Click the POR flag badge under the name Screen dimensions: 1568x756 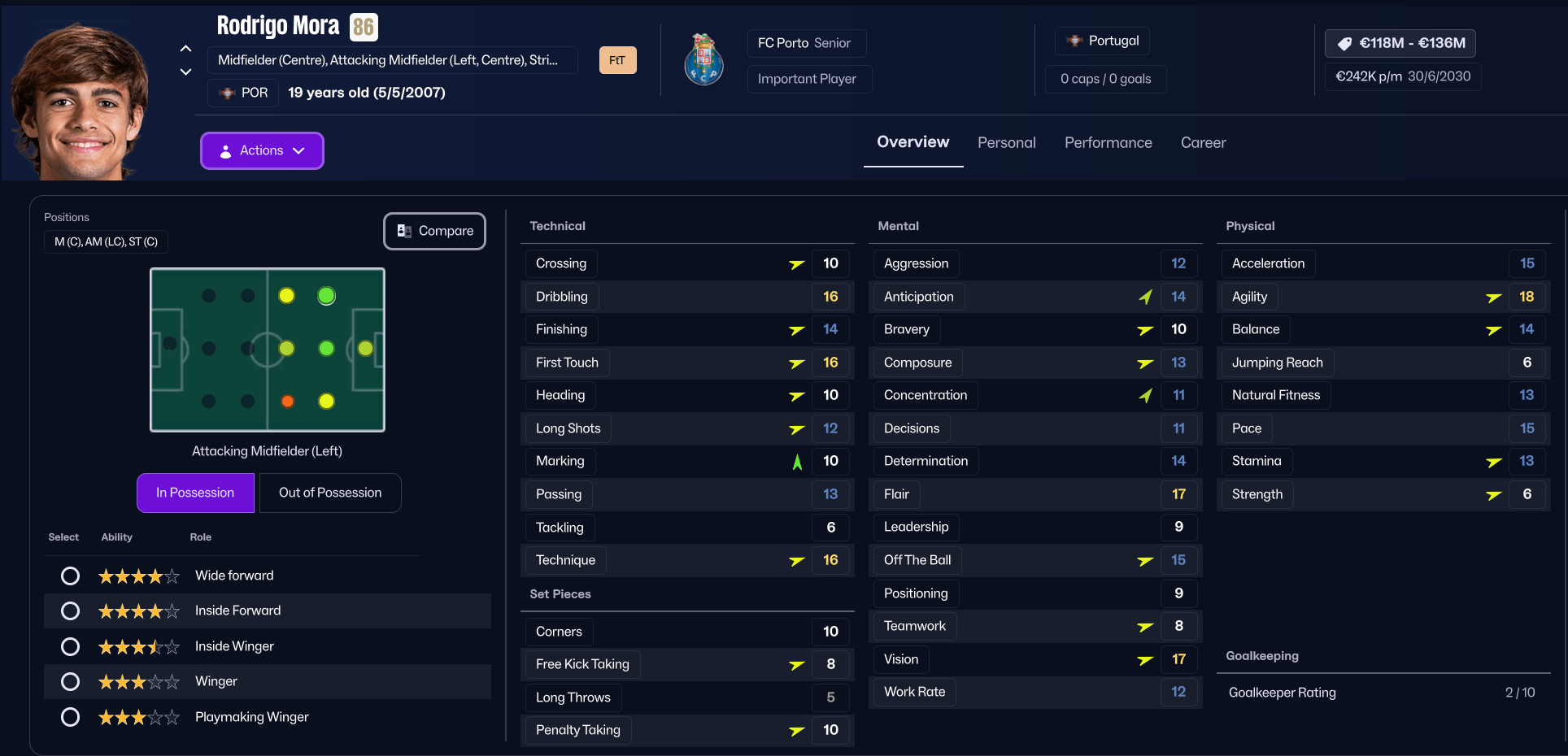click(x=243, y=93)
